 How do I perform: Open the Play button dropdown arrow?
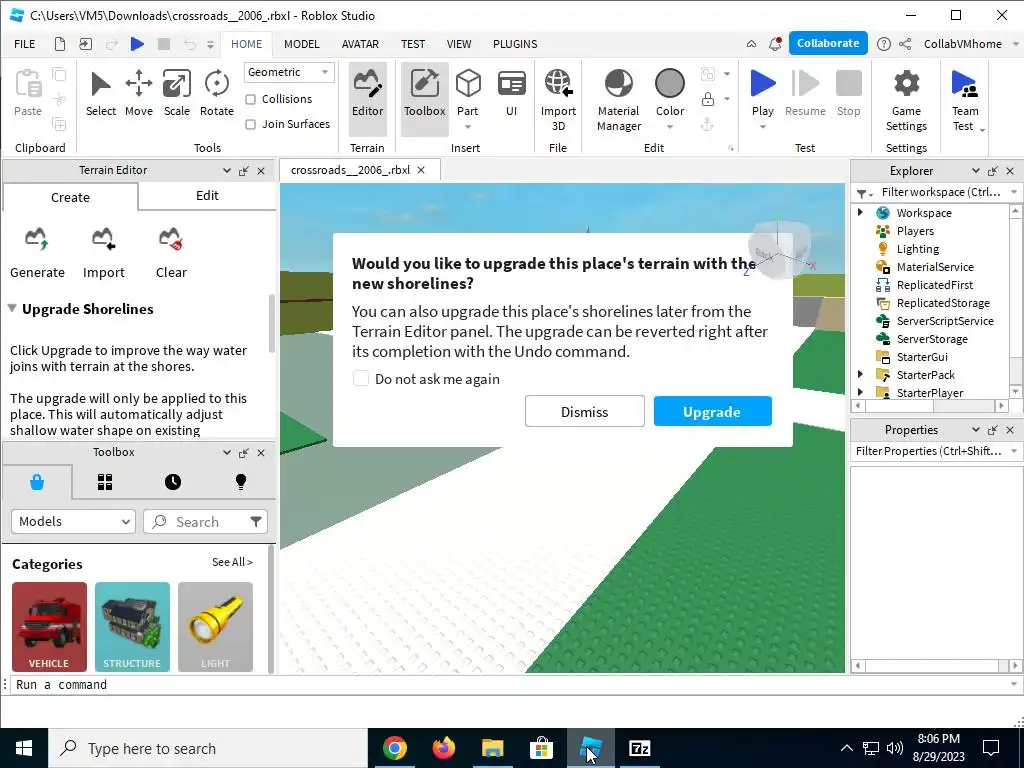click(762, 127)
